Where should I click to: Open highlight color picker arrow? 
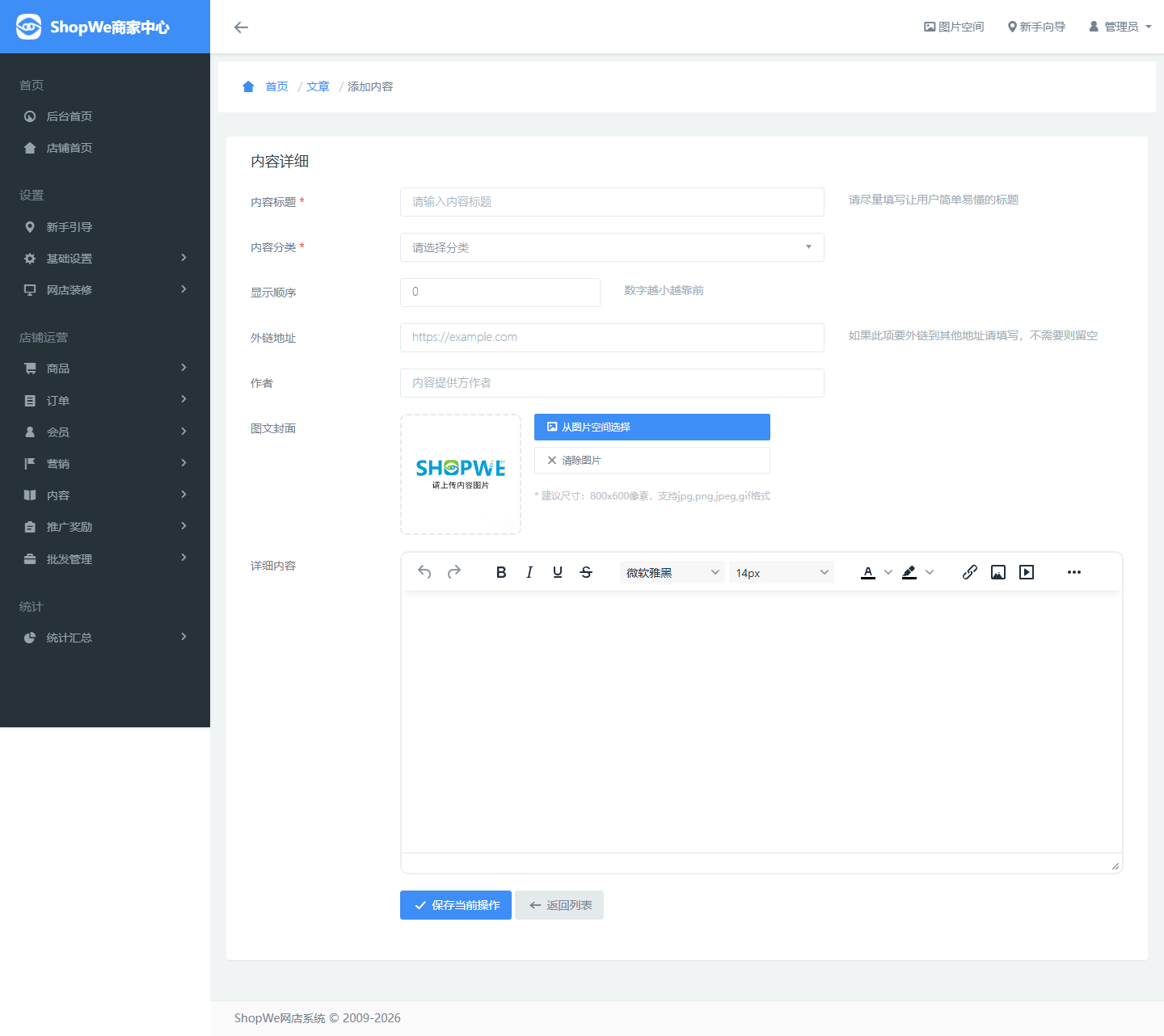coord(930,572)
